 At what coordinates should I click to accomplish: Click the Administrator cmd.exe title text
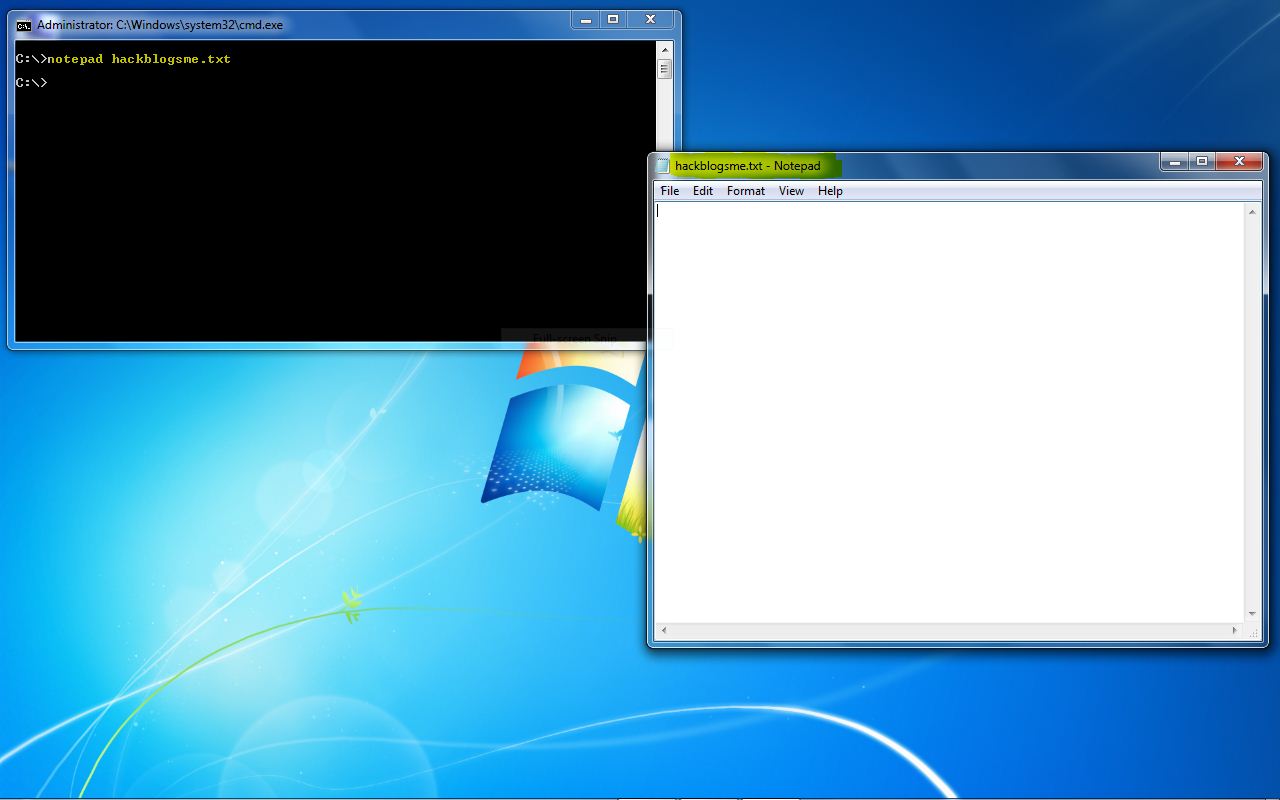160,25
